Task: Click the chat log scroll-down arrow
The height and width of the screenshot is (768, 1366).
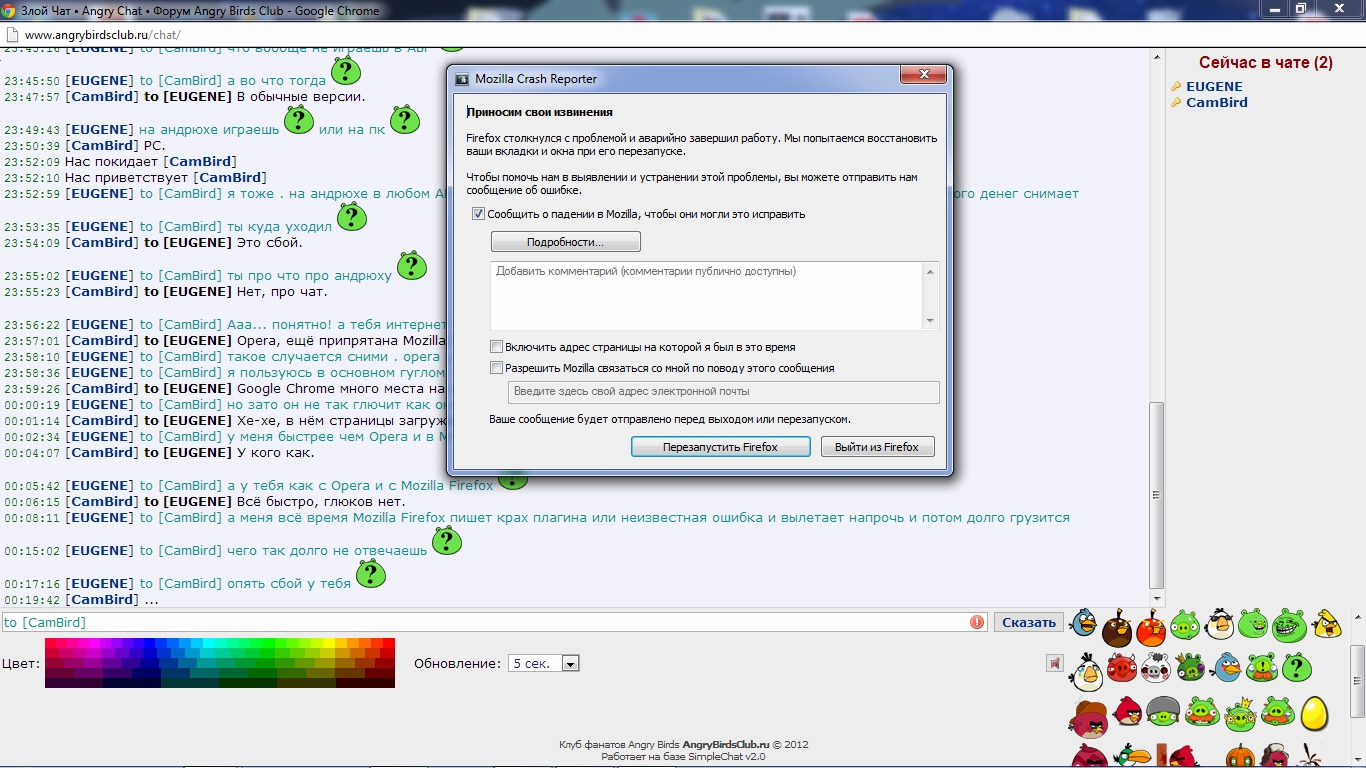Action: coord(1157,598)
